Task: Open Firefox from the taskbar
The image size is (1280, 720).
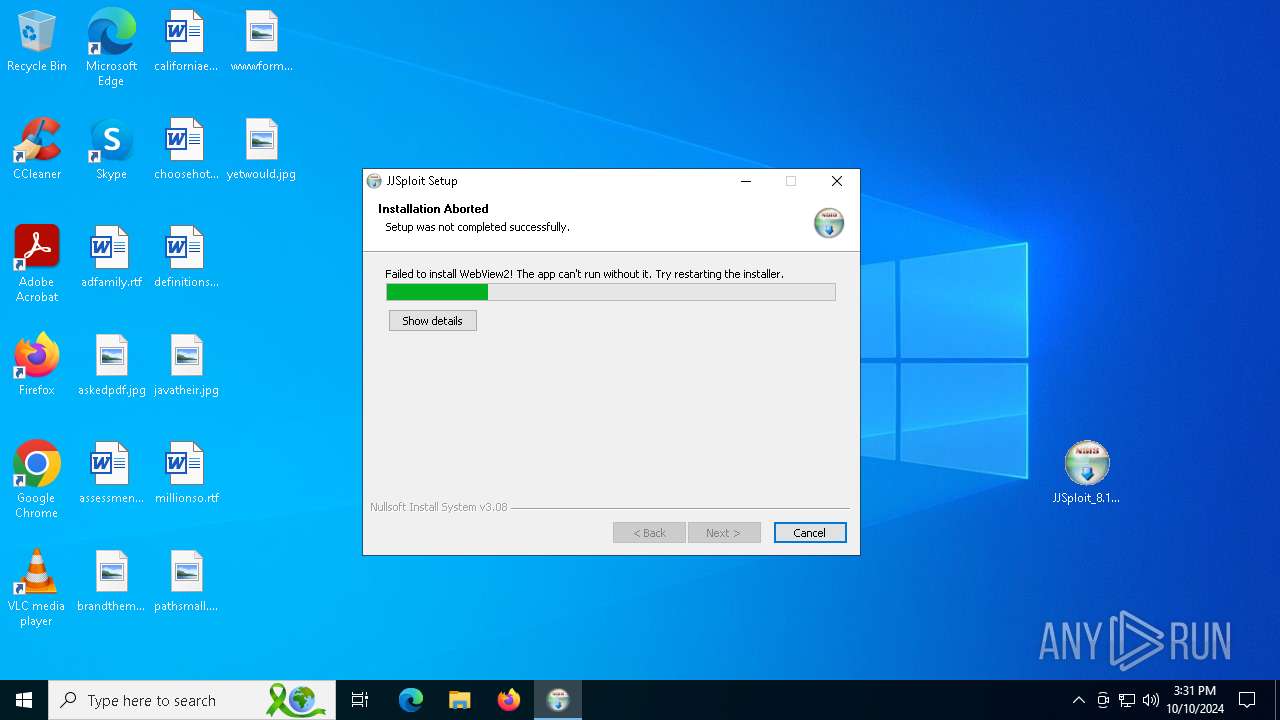Action: [508, 700]
